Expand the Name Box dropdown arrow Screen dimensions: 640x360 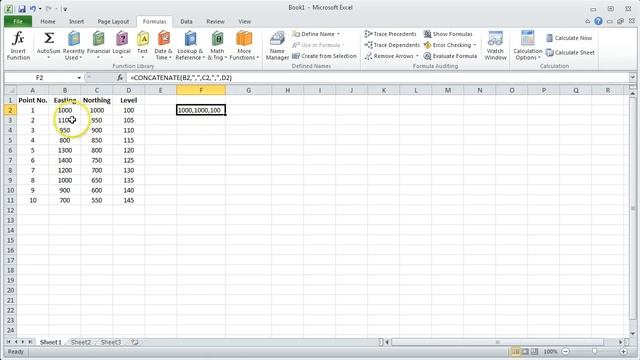(79, 78)
